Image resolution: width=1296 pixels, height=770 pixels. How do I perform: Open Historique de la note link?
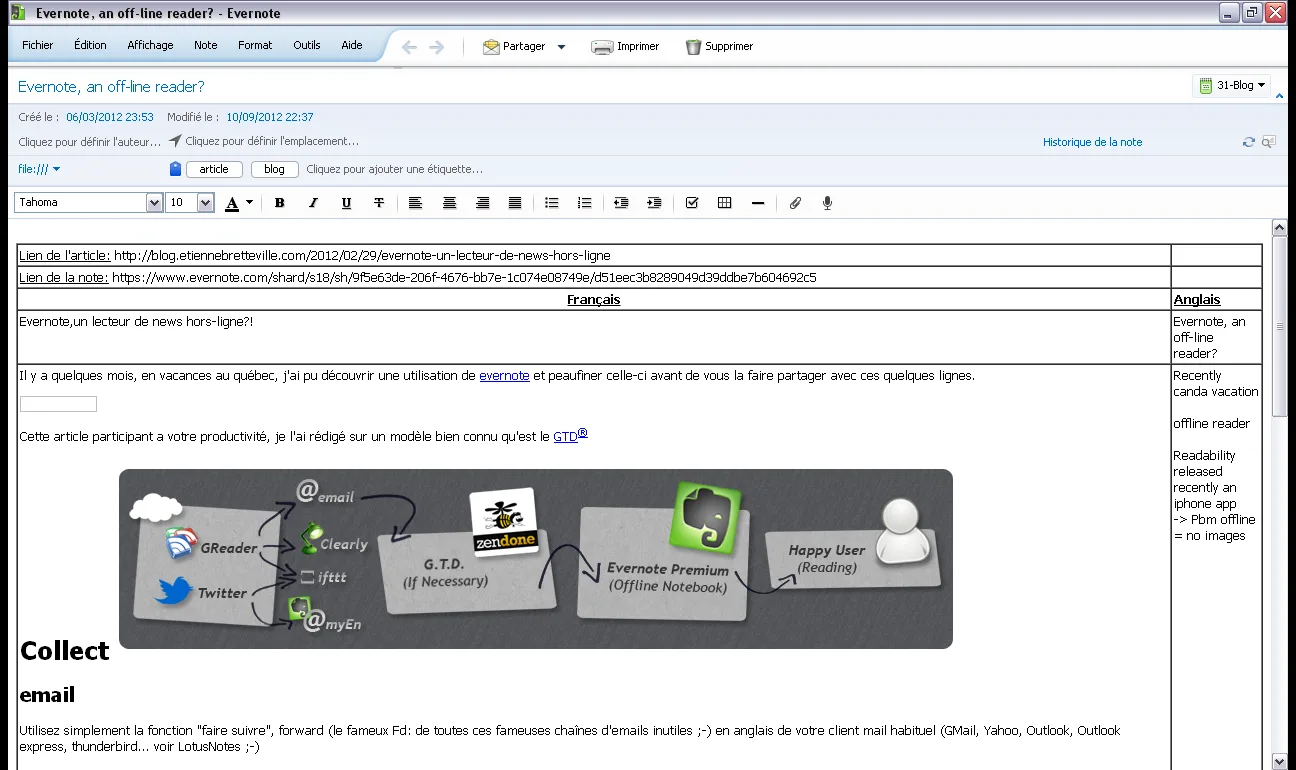1092,142
